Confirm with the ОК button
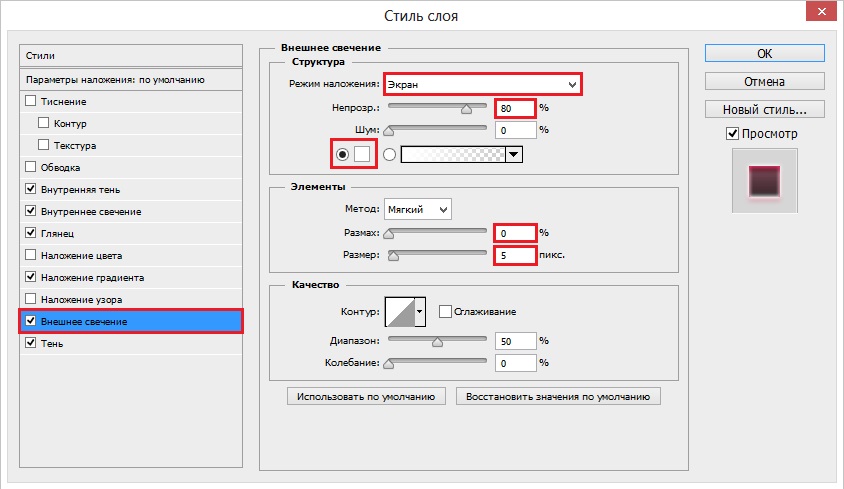Viewport: 844px width, 489px height. [x=764, y=53]
